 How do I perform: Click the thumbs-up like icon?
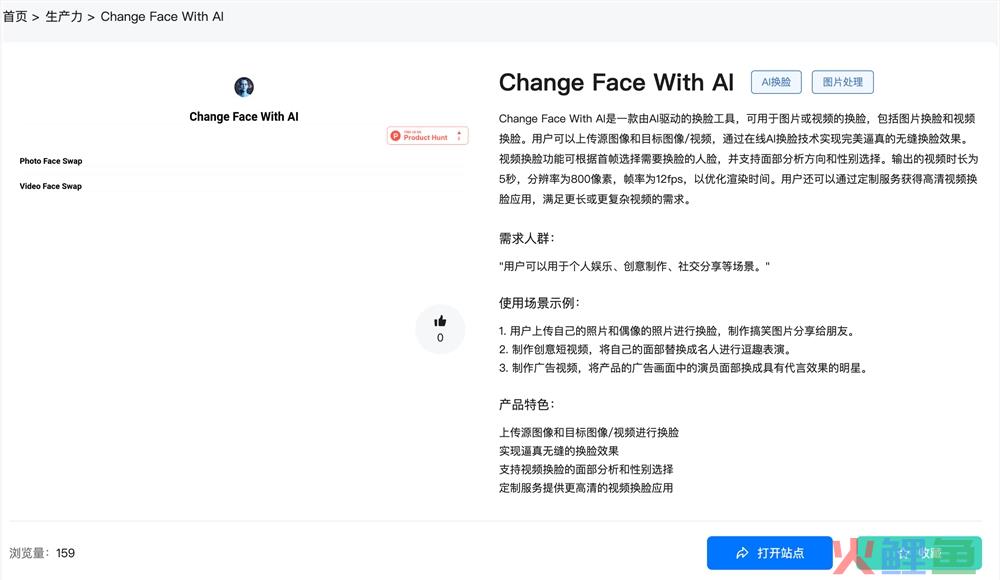(x=440, y=321)
